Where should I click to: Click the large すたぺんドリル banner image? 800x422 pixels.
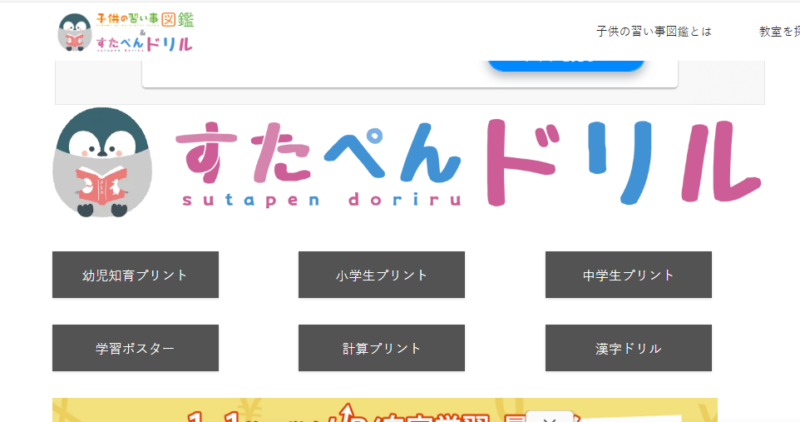point(407,162)
